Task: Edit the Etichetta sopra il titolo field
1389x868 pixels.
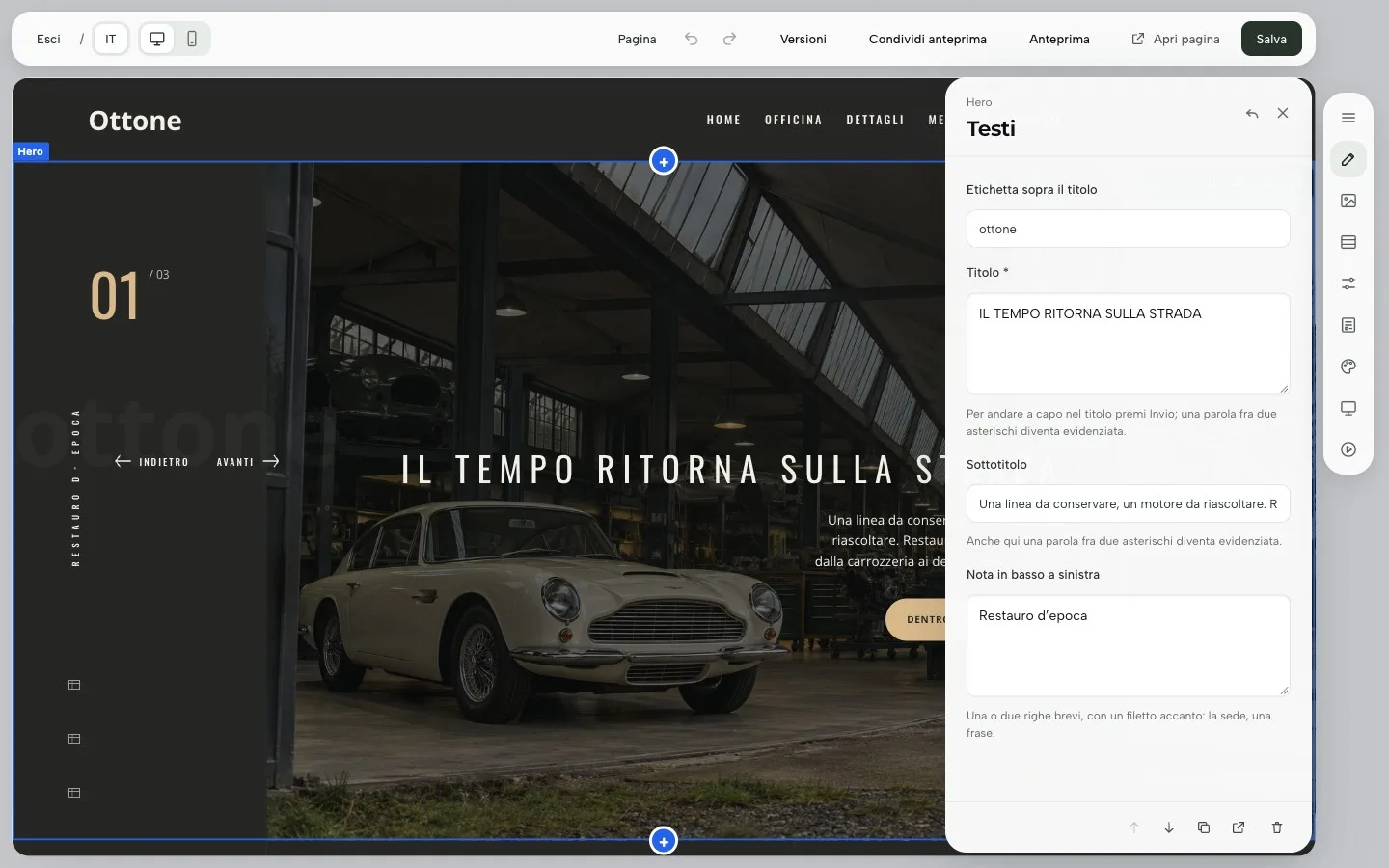Action: click(x=1129, y=229)
